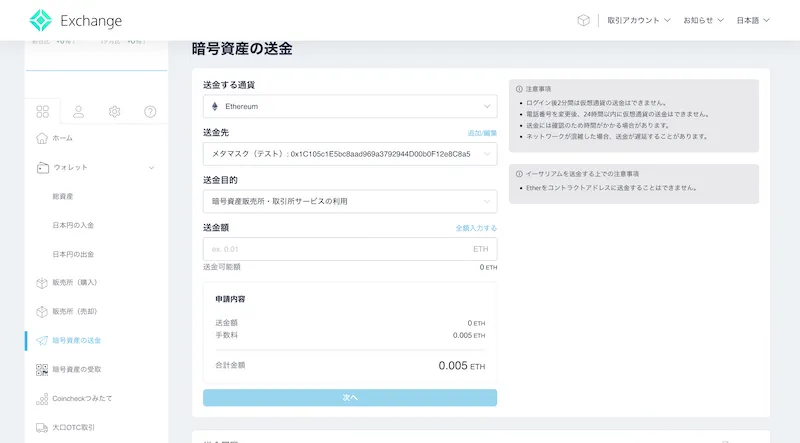Click the 販売所（売却） cube icon
This screenshot has height=443, width=800.
click(x=42, y=311)
